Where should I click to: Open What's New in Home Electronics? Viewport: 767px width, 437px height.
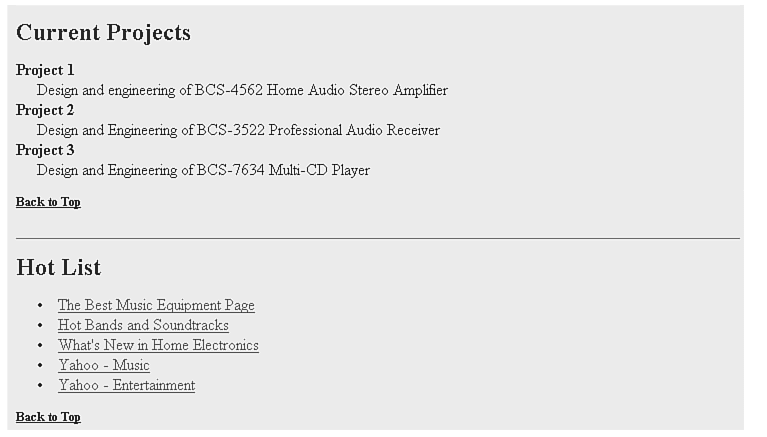pyautogui.click(x=158, y=345)
